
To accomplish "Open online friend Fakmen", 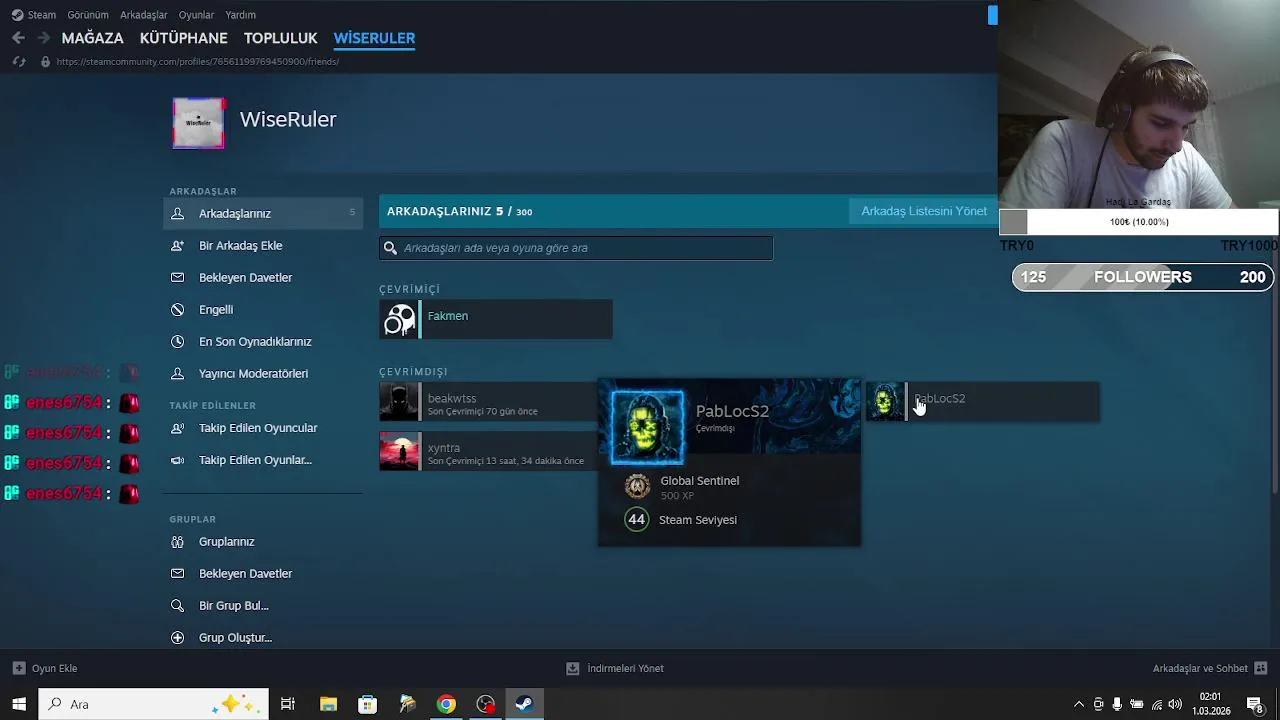I will pyautogui.click(x=496, y=320).
